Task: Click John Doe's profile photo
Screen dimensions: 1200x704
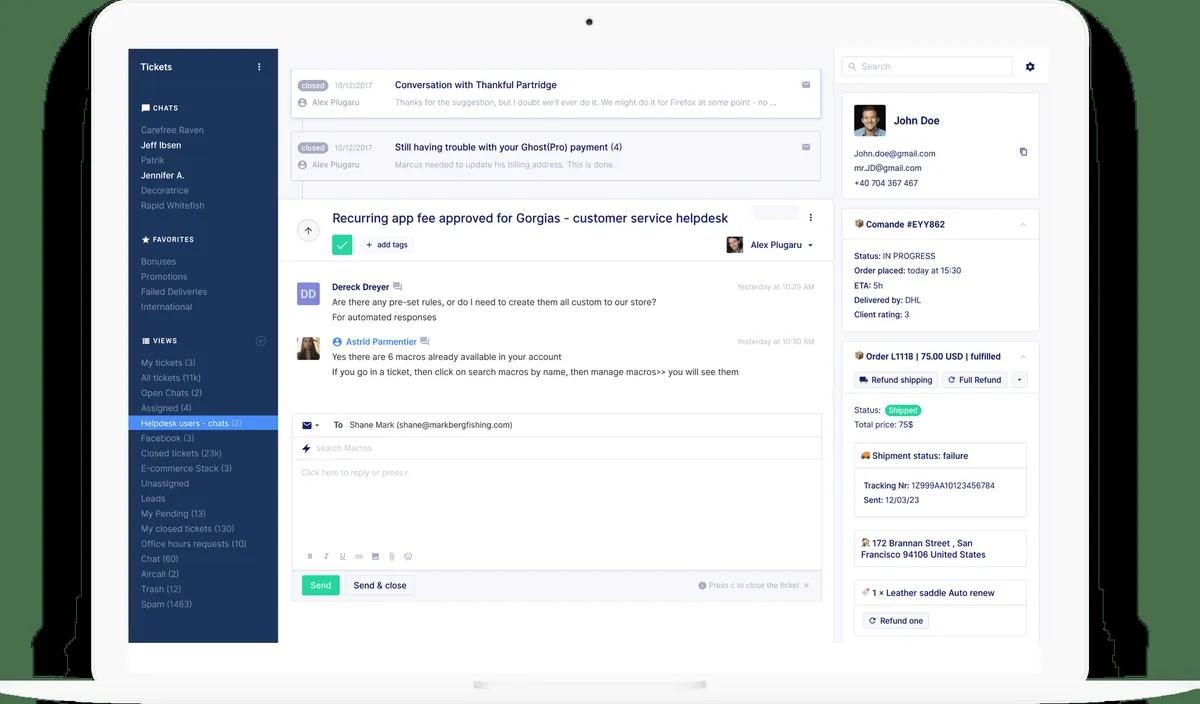Action: click(x=869, y=120)
